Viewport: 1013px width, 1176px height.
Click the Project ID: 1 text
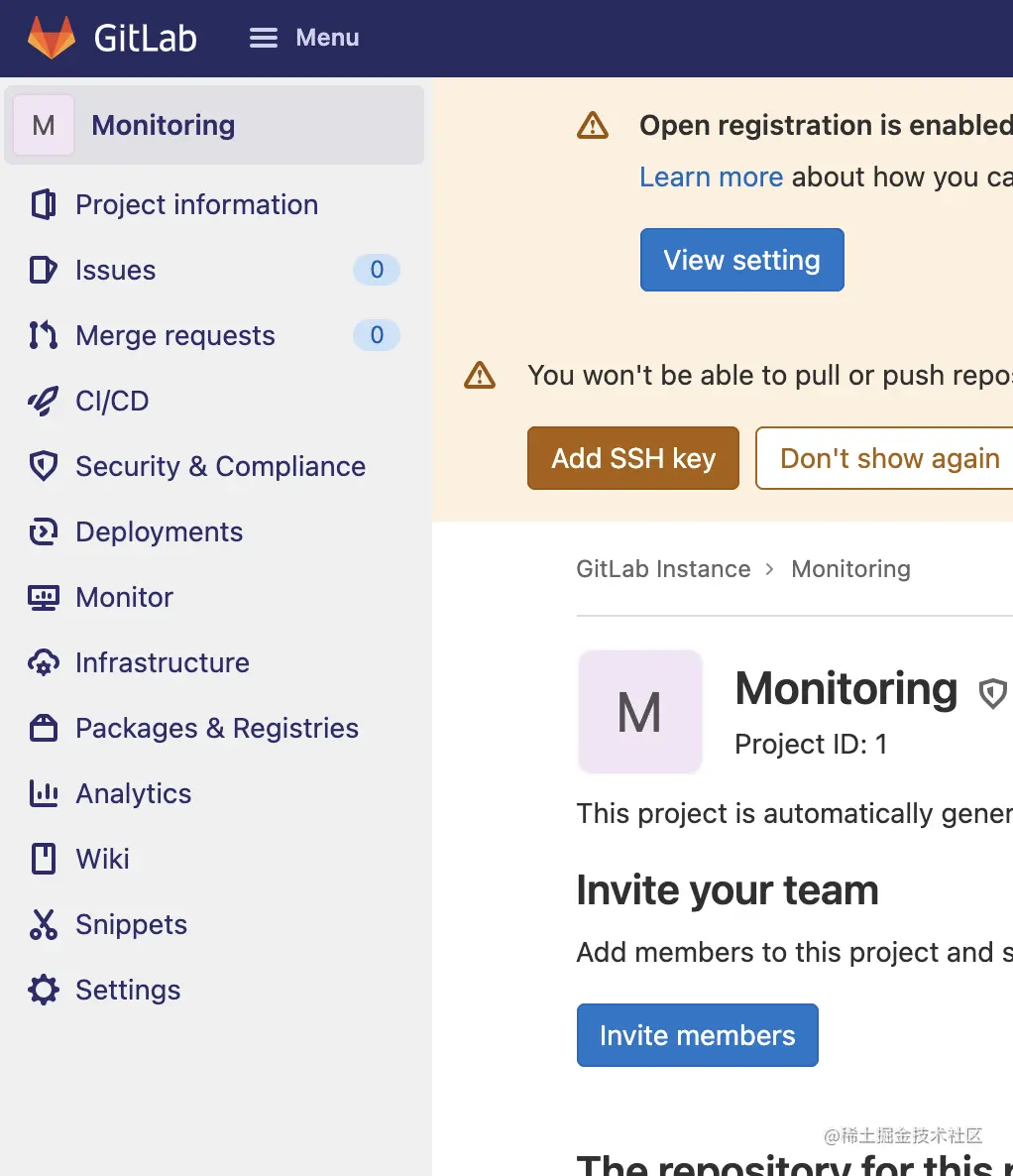click(812, 744)
